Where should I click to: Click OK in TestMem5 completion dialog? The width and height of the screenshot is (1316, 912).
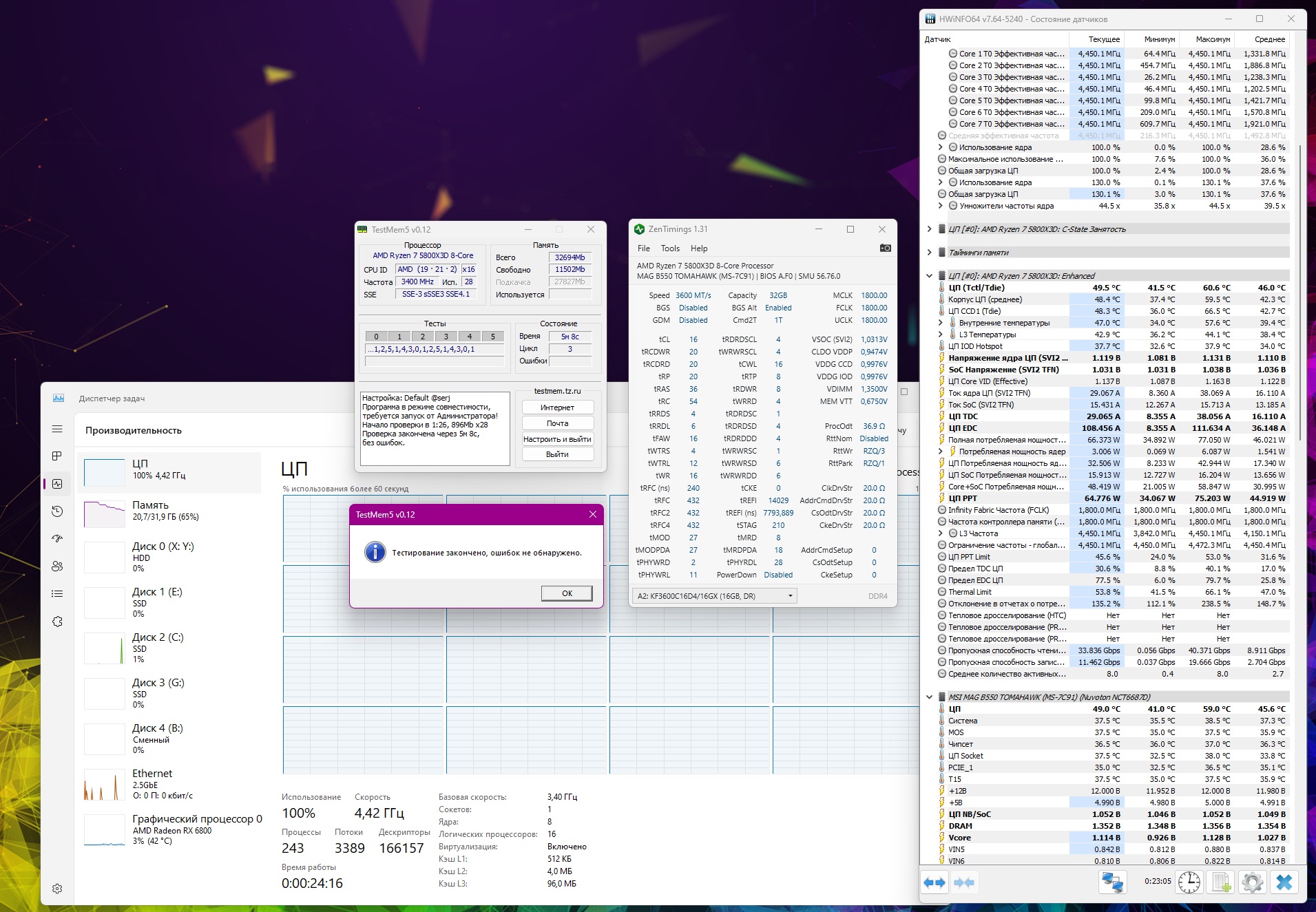pyautogui.click(x=567, y=593)
